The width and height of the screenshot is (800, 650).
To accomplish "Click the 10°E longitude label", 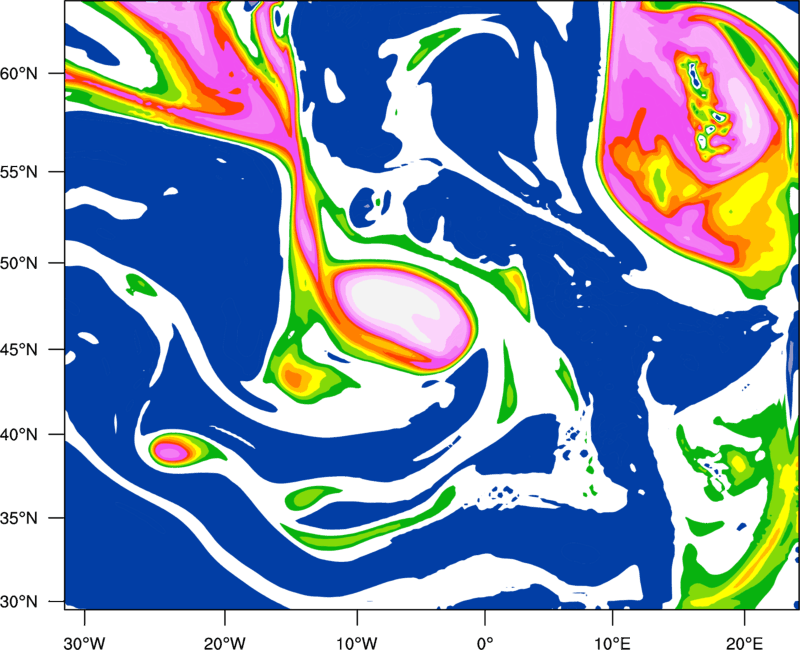I will [612, 643].
